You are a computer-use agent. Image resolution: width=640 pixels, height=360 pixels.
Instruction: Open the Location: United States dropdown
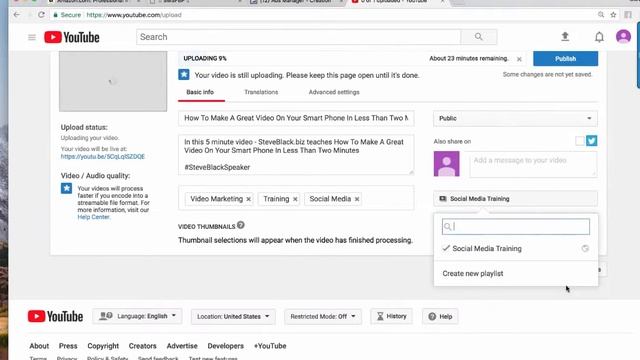[x=233, y=316]
